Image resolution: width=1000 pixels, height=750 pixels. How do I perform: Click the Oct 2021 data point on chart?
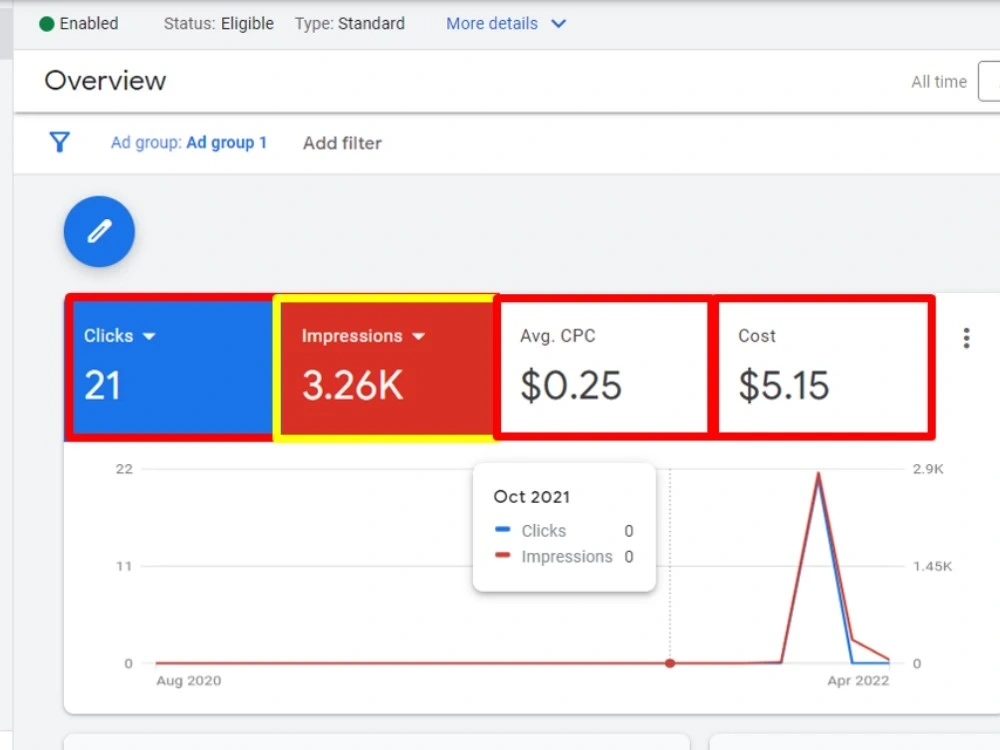pyautogui.click(x=670, y=663)
